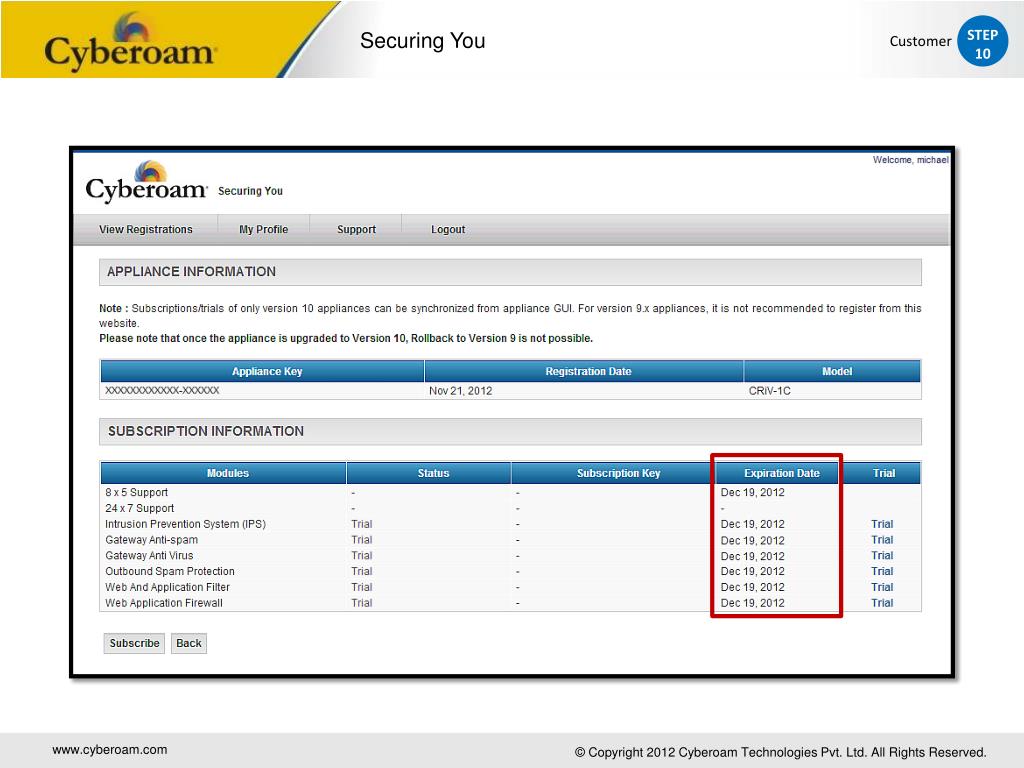Open Trial link for Intrusion Prevention System

coord(882,524)
